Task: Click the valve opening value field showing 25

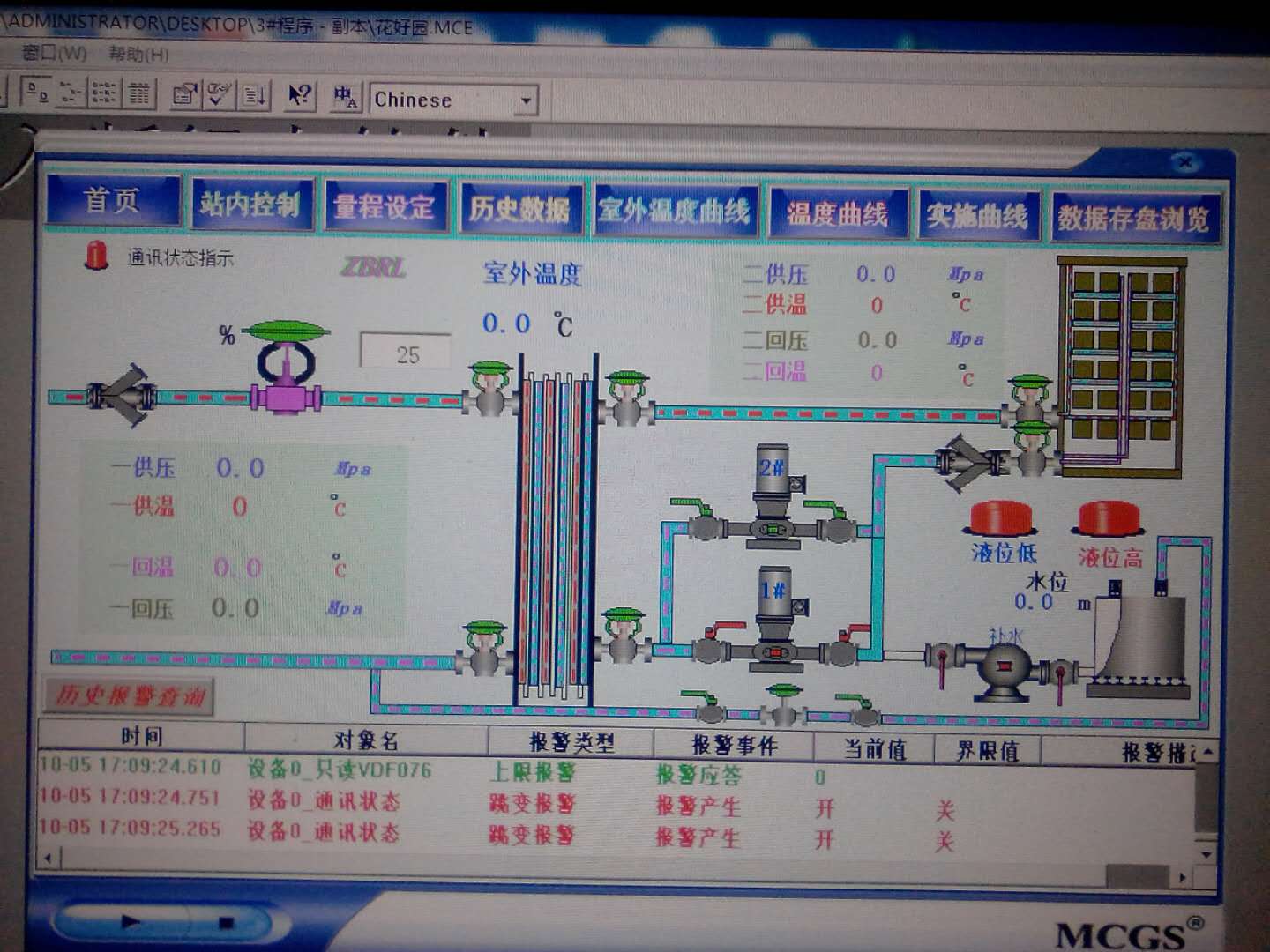Action: (x=407, y=354)
